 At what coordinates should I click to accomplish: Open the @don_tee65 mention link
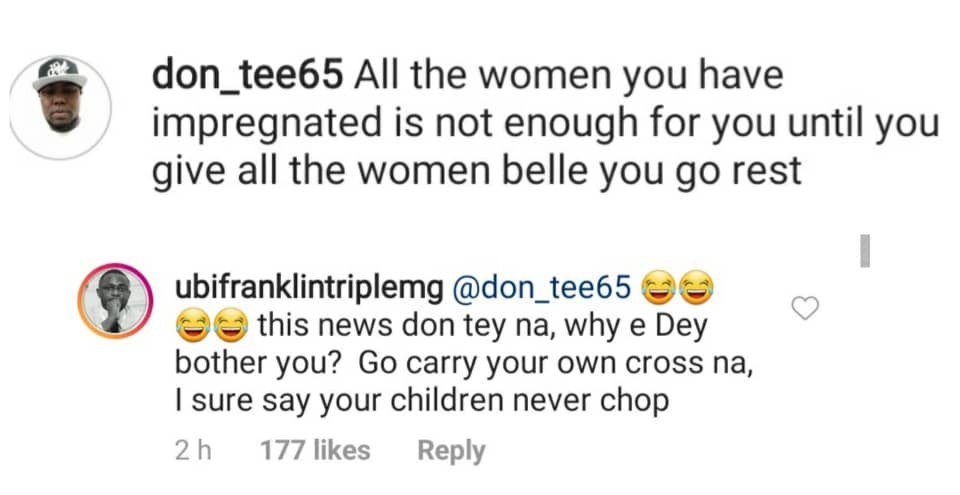click(x=542, y=287)
